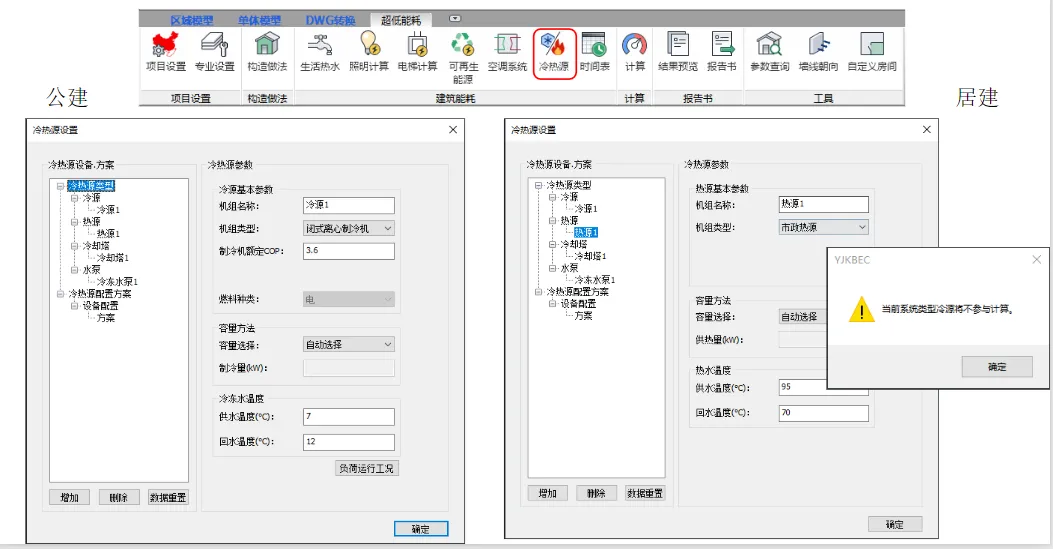Switch to 区域模型 ribbon tab
The width and height of the screenshot is (1053, 549).
pos(192,21)
